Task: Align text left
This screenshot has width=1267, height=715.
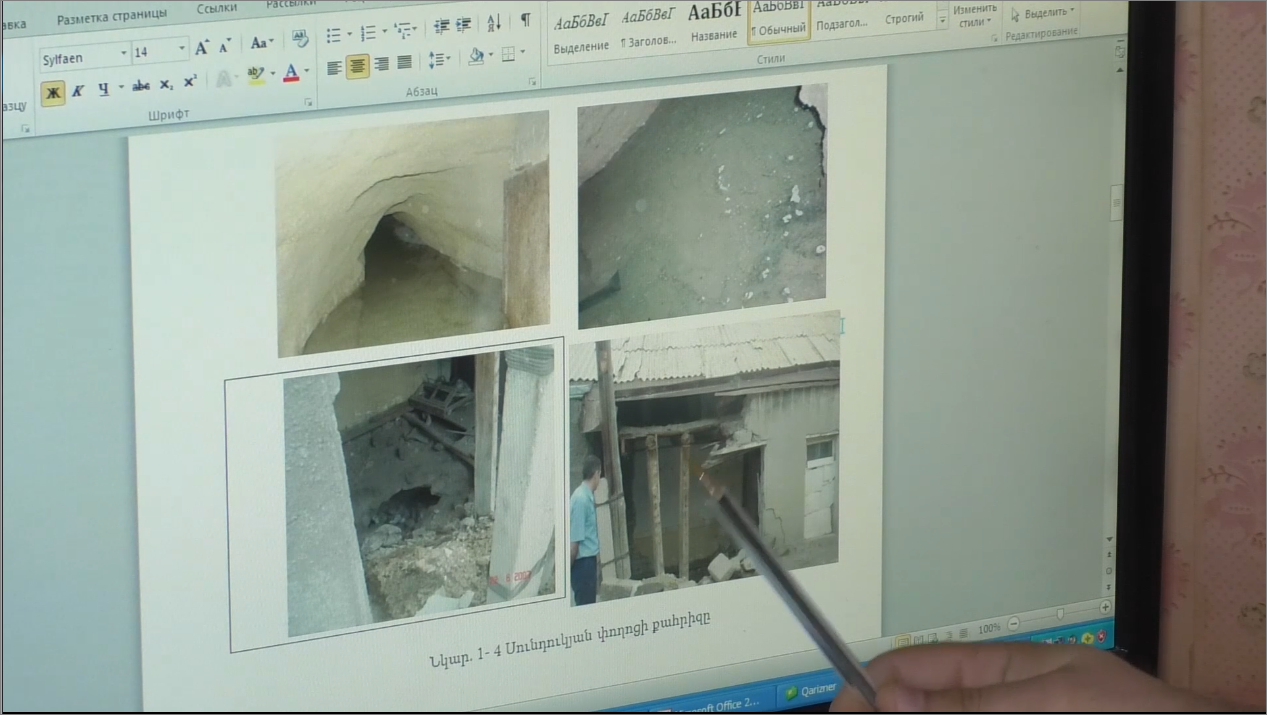Action: tap(335, 68)
